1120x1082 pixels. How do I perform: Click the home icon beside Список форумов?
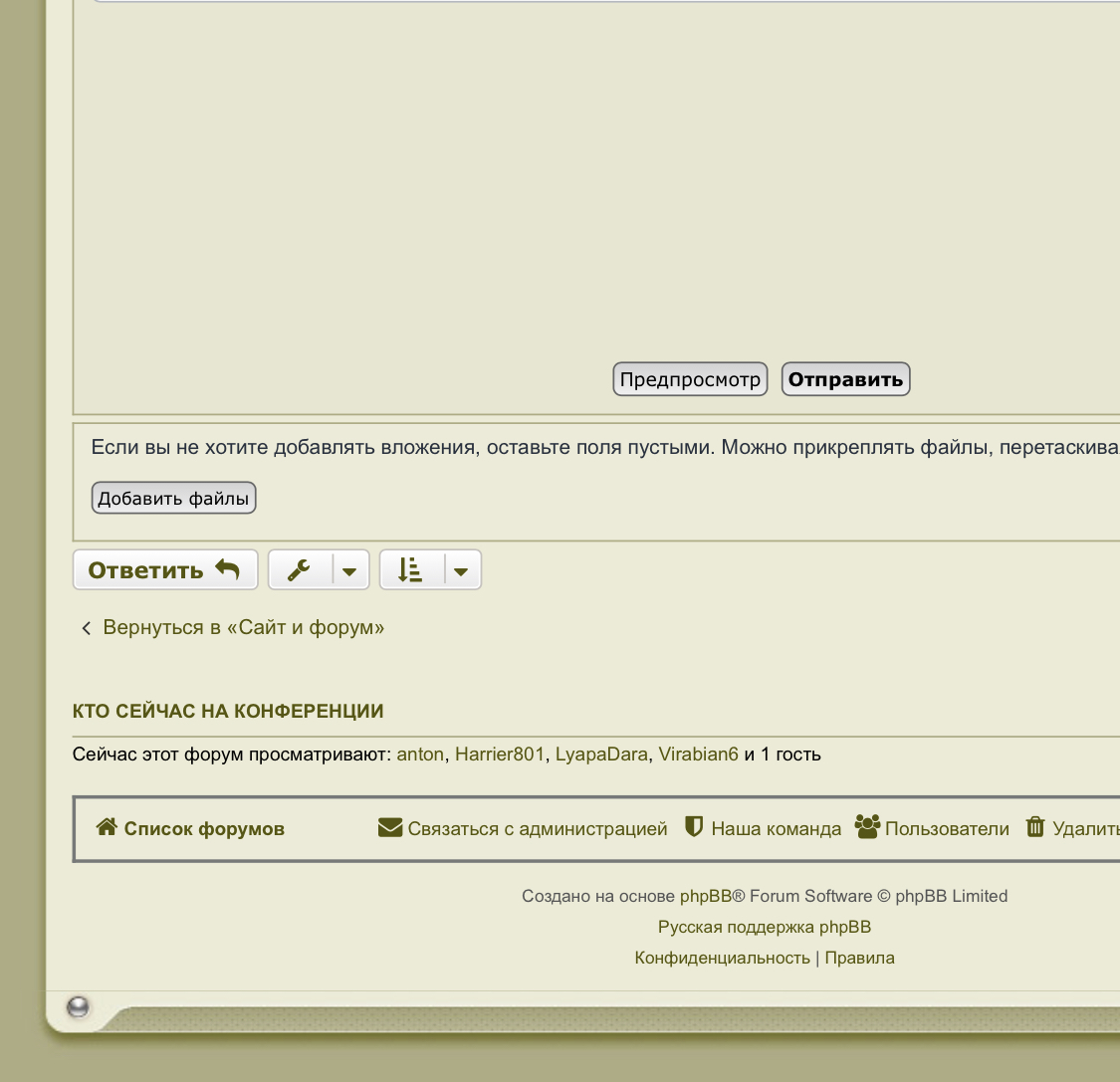[107, 827]
